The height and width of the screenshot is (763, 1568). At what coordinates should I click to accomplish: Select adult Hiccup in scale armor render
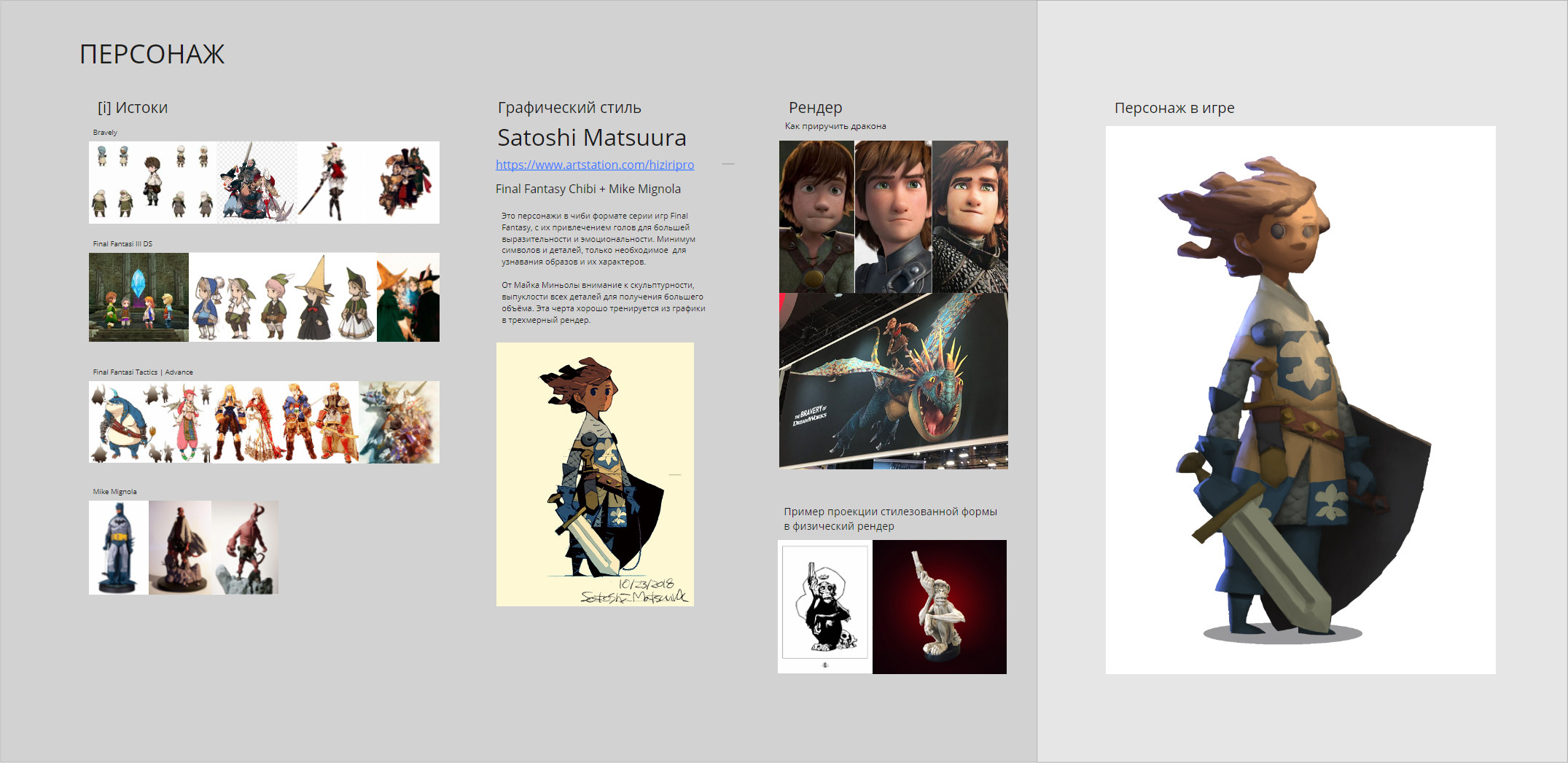970,217
